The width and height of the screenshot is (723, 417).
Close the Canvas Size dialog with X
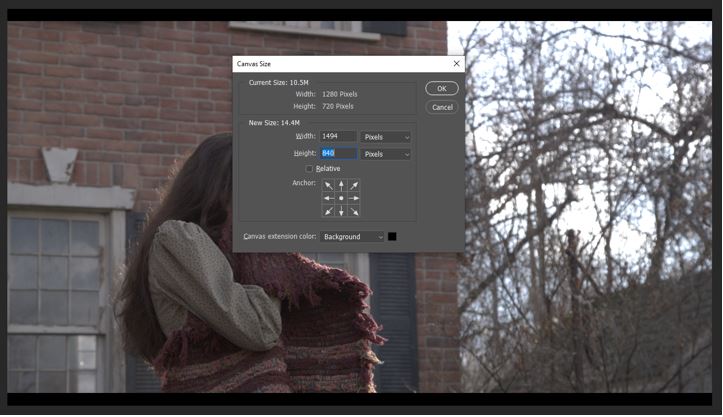pos(456,64)
